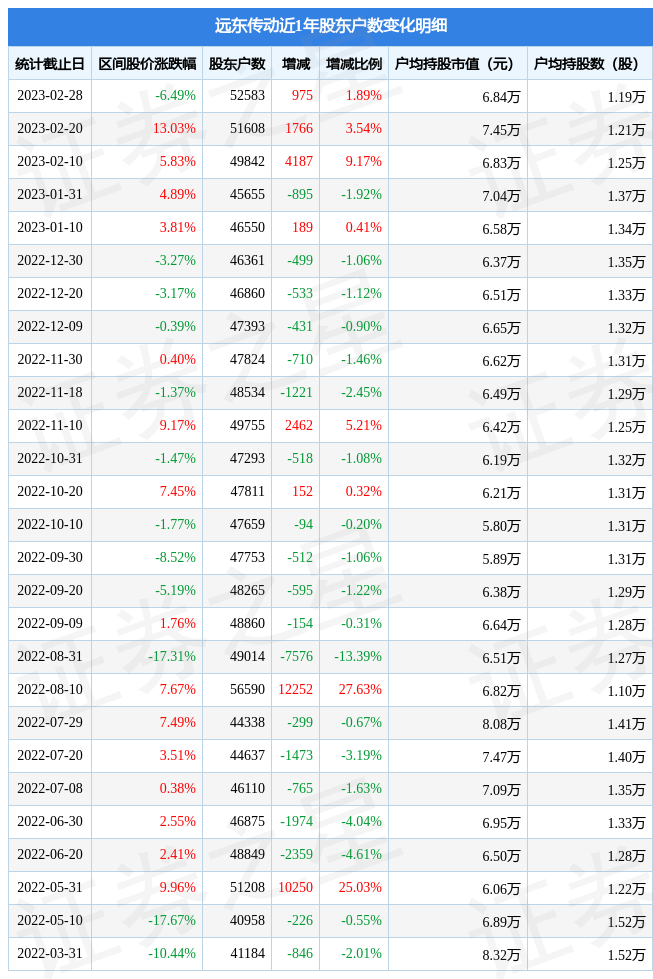Screen dimensions: 653x979
Task: Select the 6.64万 market value cell
Action: (x=501, y=626)
